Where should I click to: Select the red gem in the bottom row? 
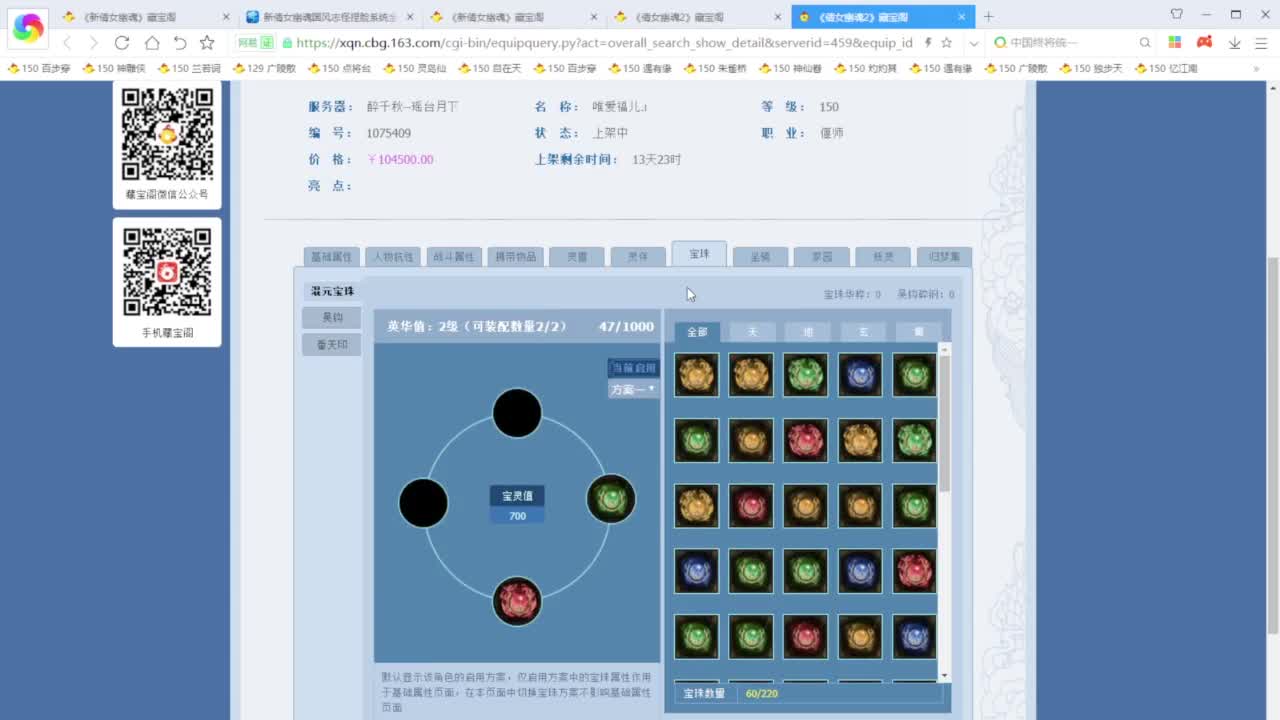point(805,637)
